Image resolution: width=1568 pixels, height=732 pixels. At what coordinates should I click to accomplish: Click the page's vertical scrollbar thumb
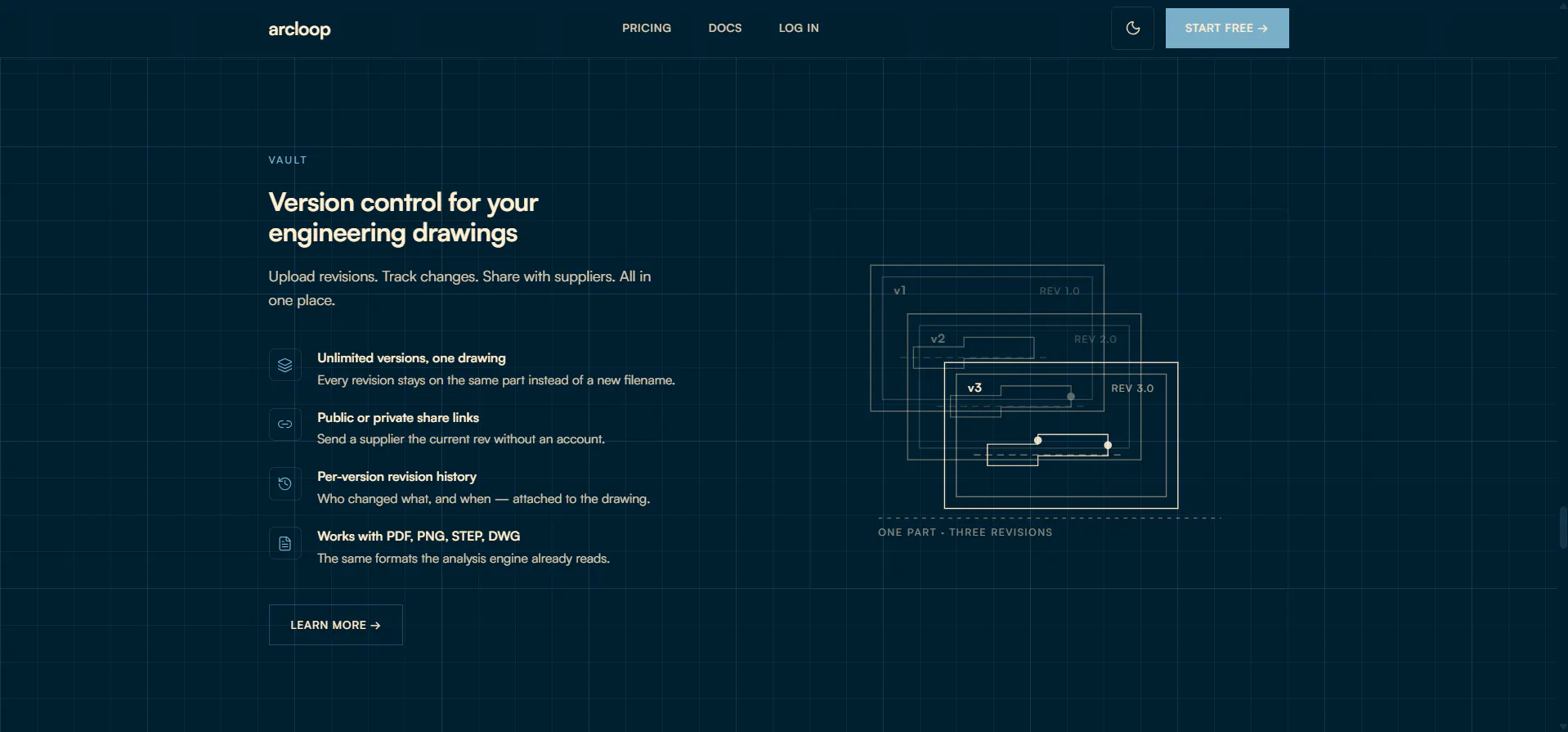click(1563, 528)
